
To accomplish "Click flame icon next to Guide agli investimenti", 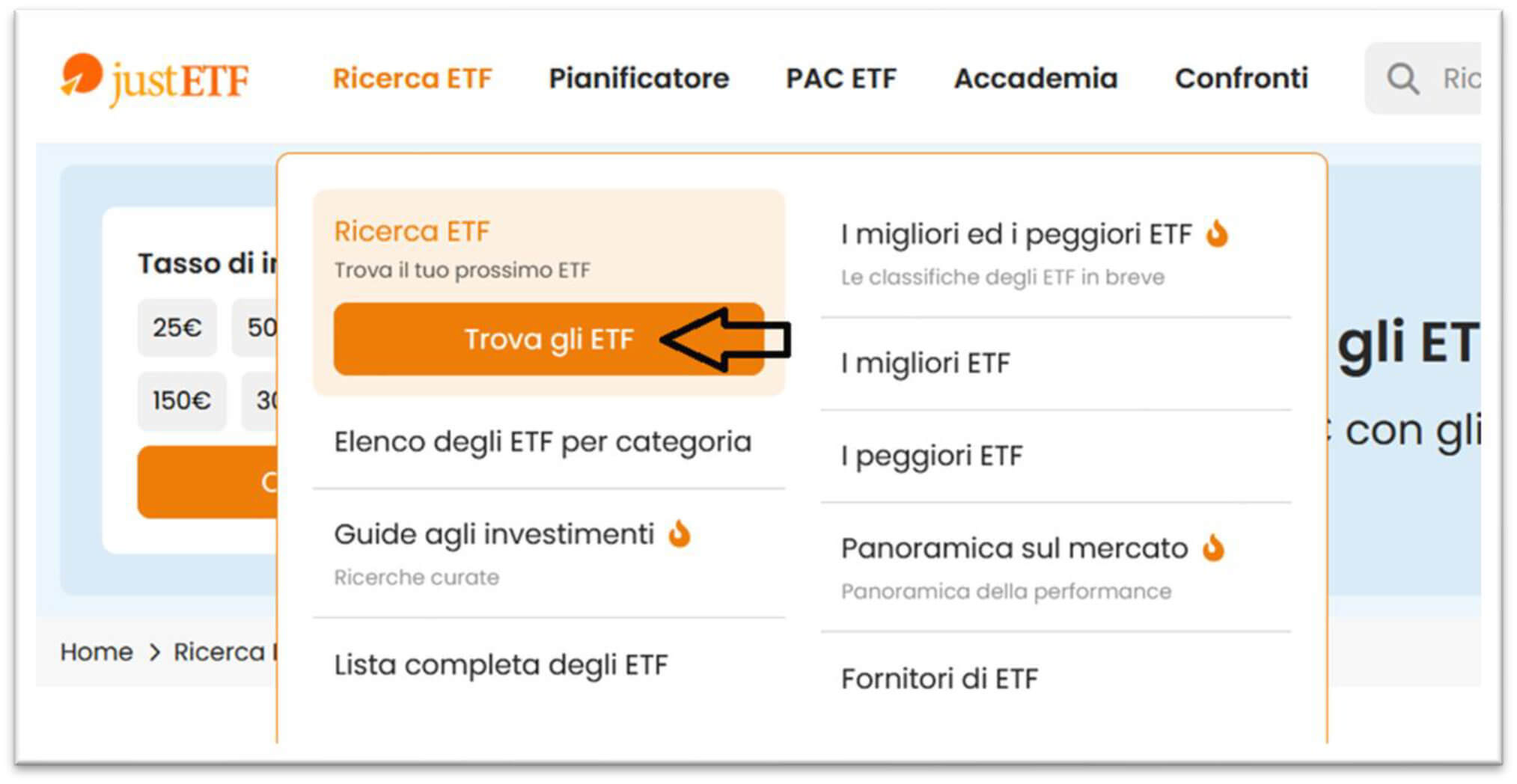I will tap(680, 534).
